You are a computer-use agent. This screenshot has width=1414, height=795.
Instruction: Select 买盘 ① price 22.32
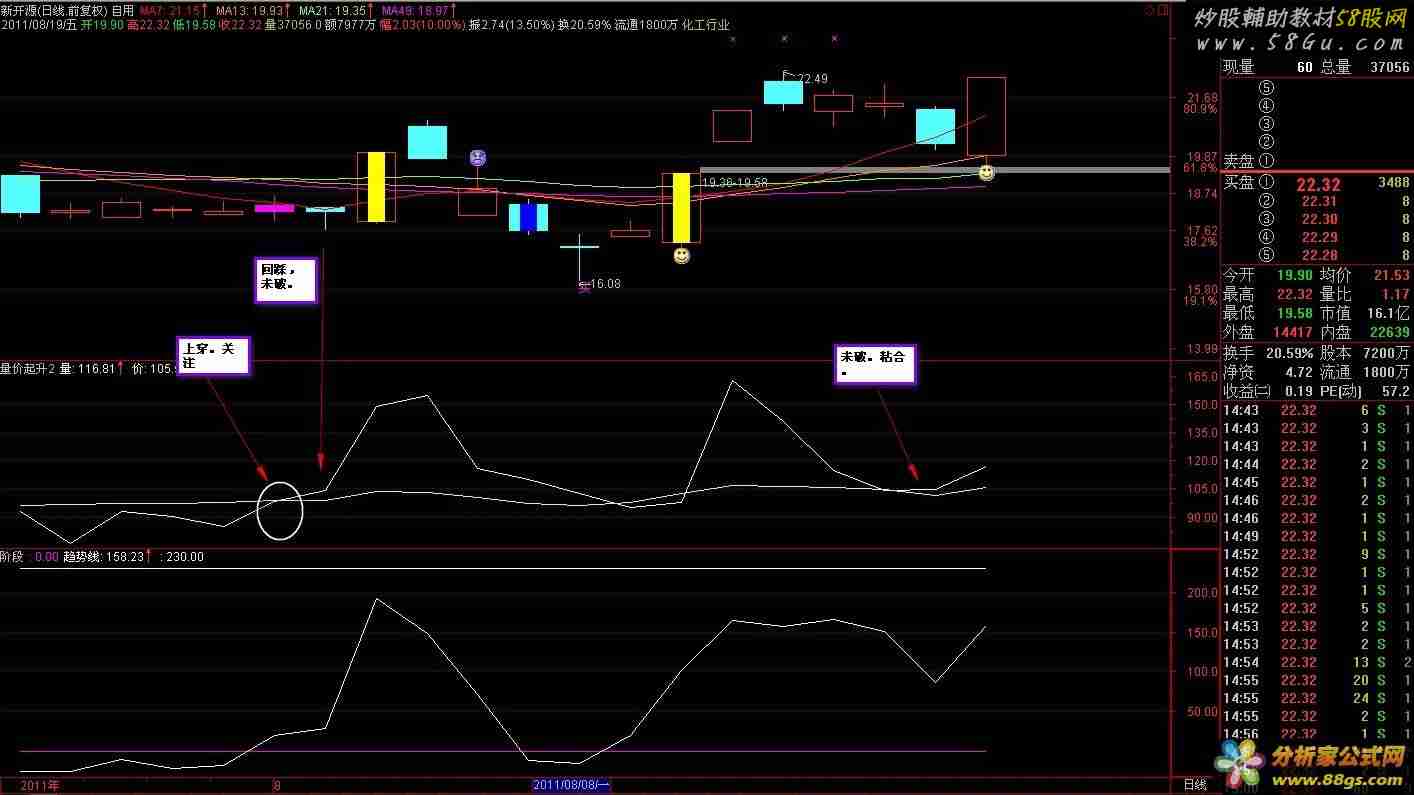(1317, 184)
